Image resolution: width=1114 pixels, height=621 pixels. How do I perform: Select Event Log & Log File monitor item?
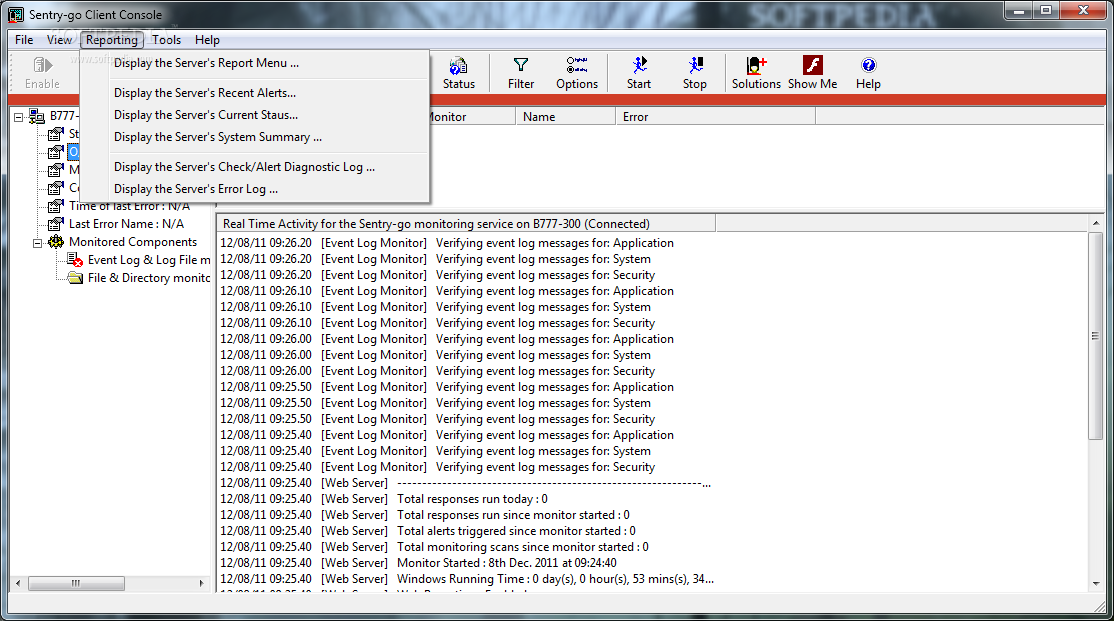click(149, 260)
